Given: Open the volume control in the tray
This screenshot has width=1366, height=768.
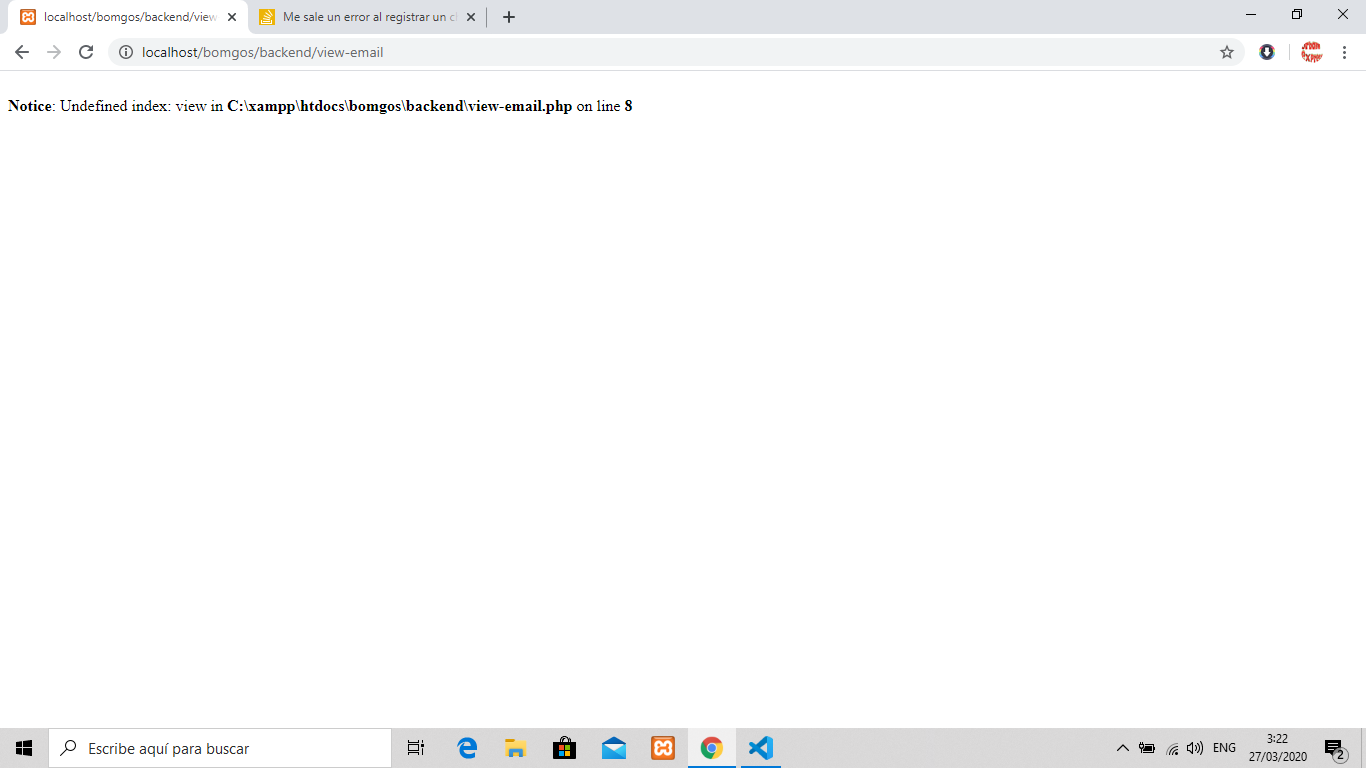Looking at the screenshot, I should click(1195, 748).
